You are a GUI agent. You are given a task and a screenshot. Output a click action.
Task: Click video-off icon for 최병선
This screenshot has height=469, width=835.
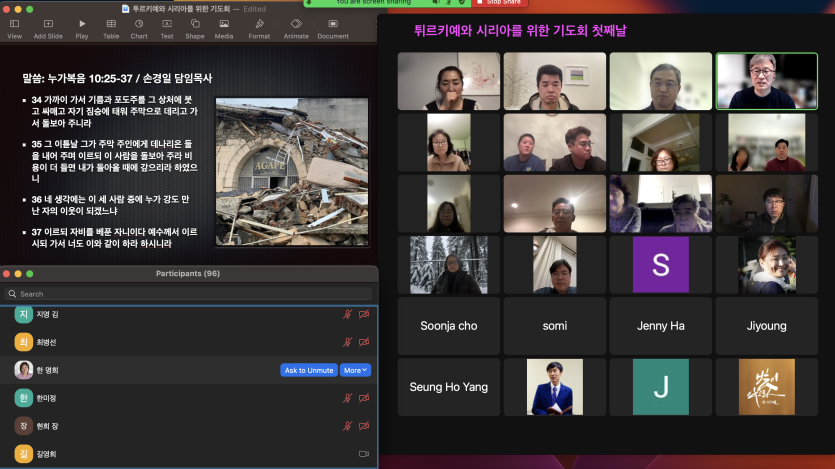point(364,342)
